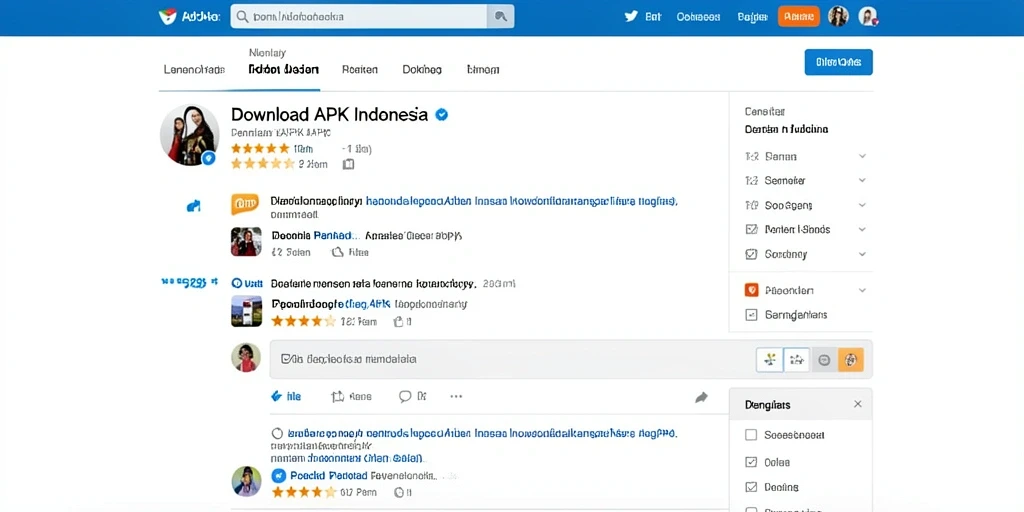Screen dimensions: 1024x512
Task: Switch to the 'Lenenchtads' tab
Action: coord(194,70)
